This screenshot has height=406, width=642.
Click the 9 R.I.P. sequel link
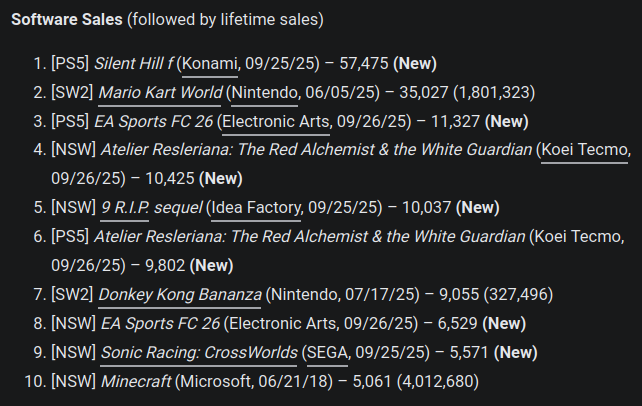tap(151, 208)
